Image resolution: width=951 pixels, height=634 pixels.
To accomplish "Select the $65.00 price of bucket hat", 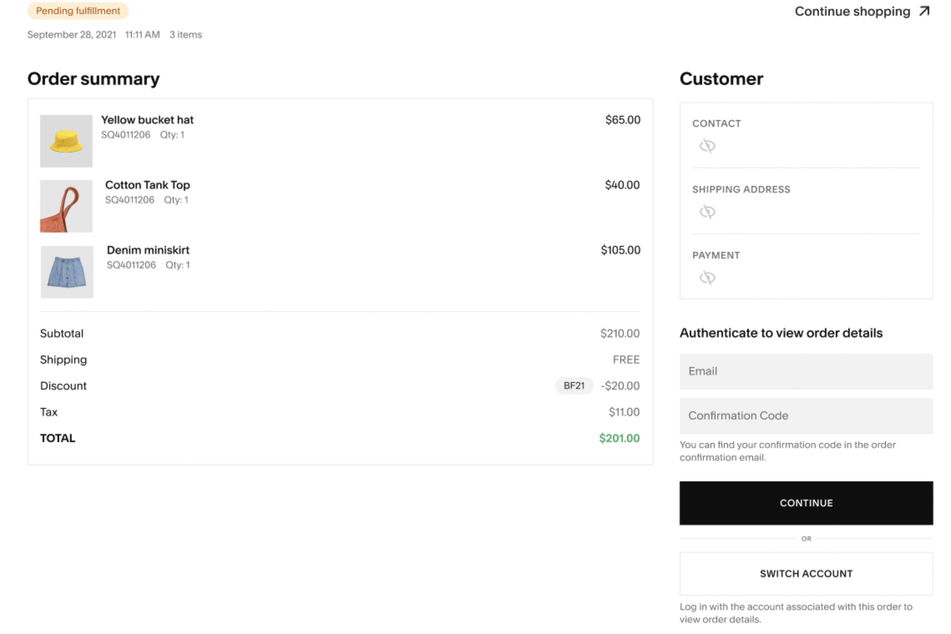I will tap(623, 120).
